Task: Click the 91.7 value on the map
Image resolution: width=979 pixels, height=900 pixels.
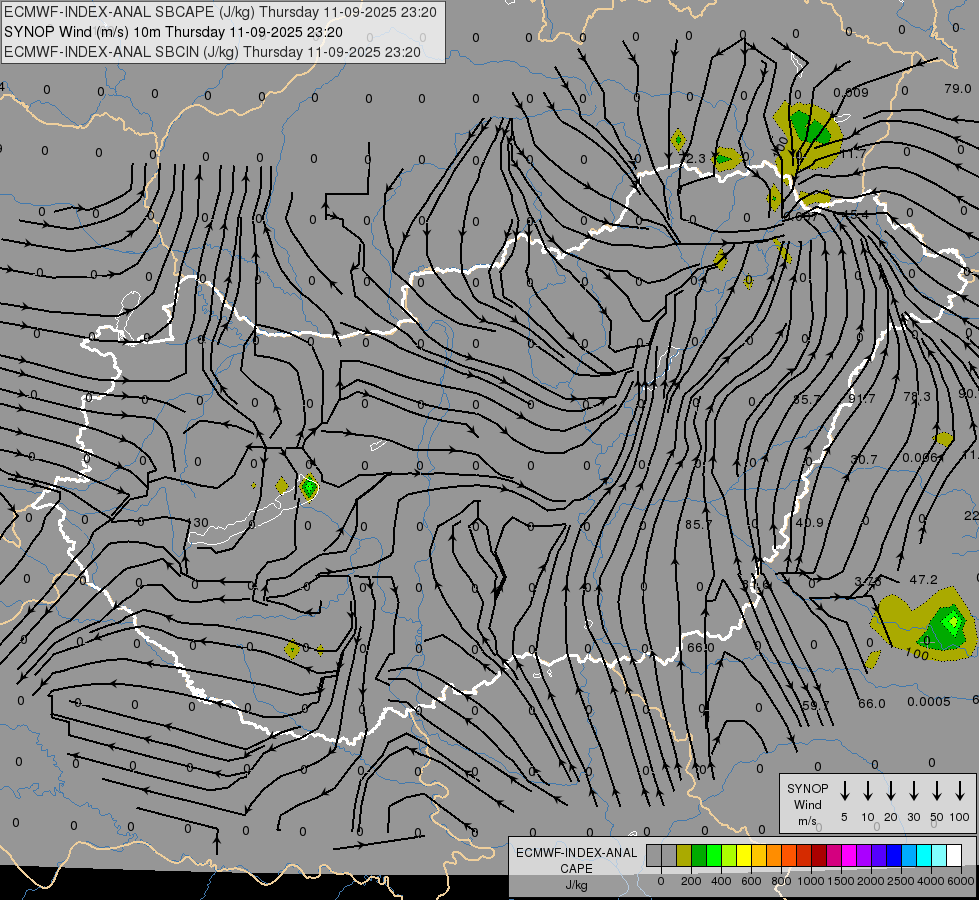Action: 862,398
